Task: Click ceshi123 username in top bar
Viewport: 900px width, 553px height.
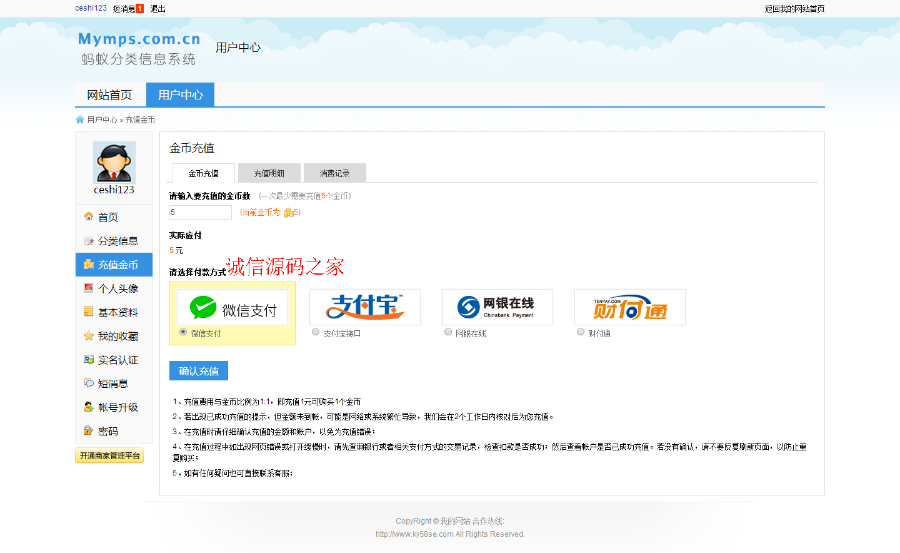Action: tap(91, 8)
